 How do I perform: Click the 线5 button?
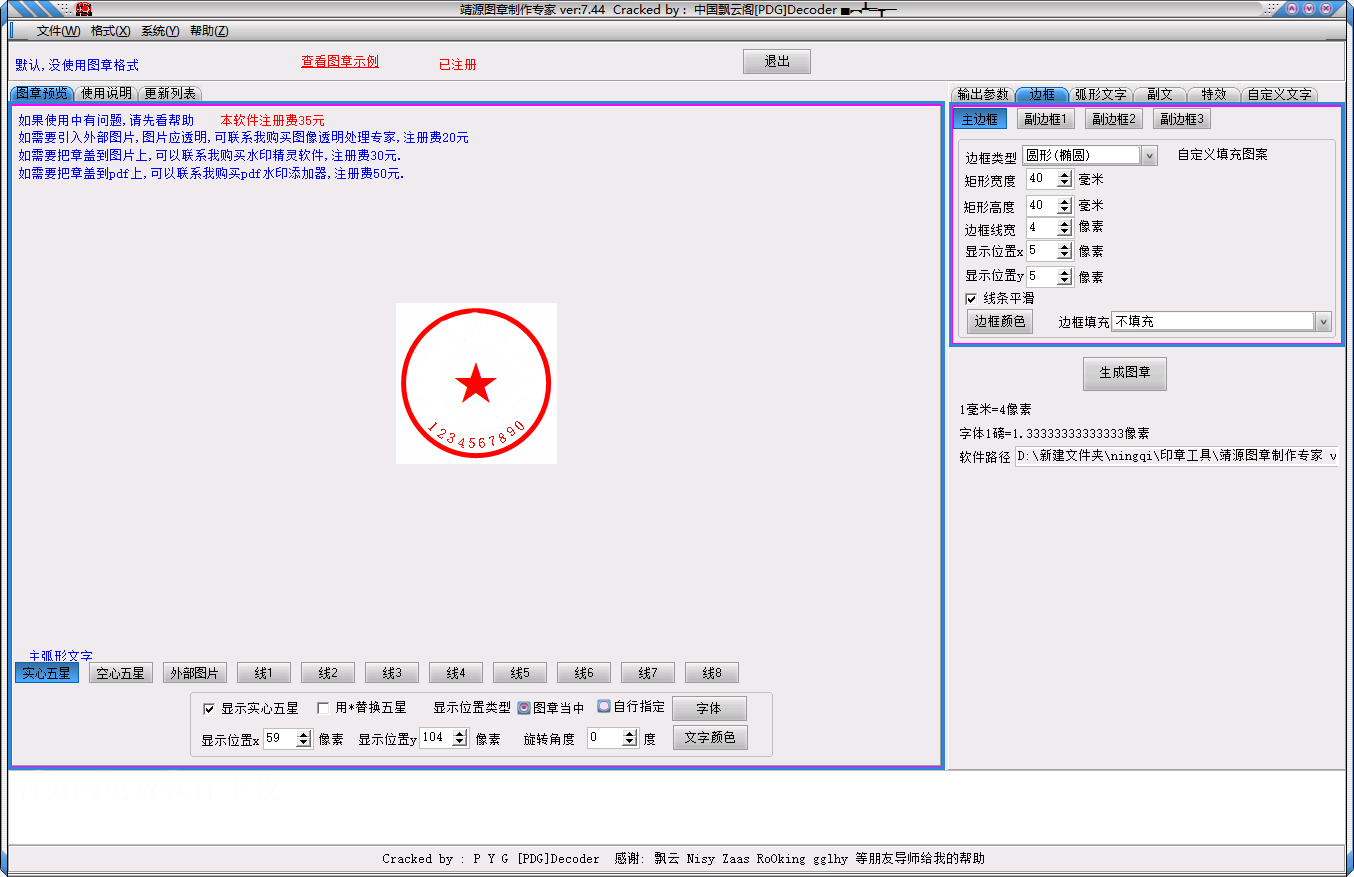tap(520, 673)
